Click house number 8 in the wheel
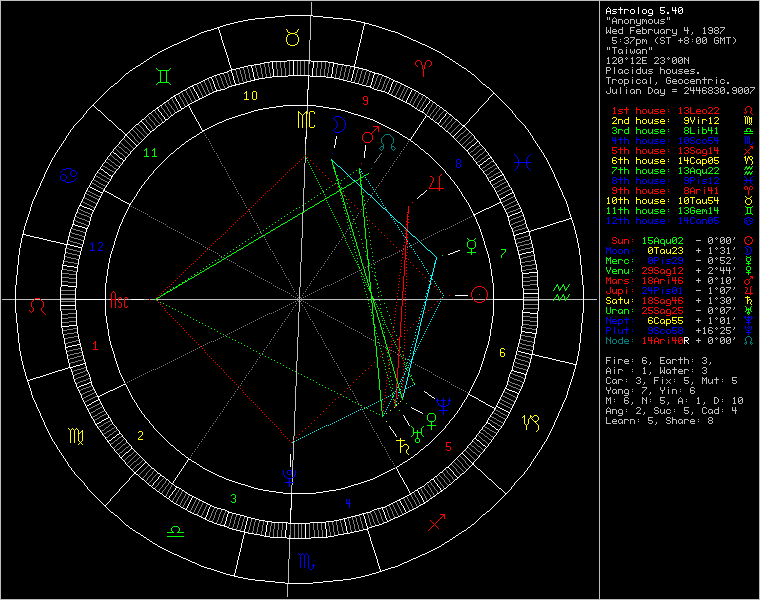Viewport: 760px width, 600px height. (458, 164)
